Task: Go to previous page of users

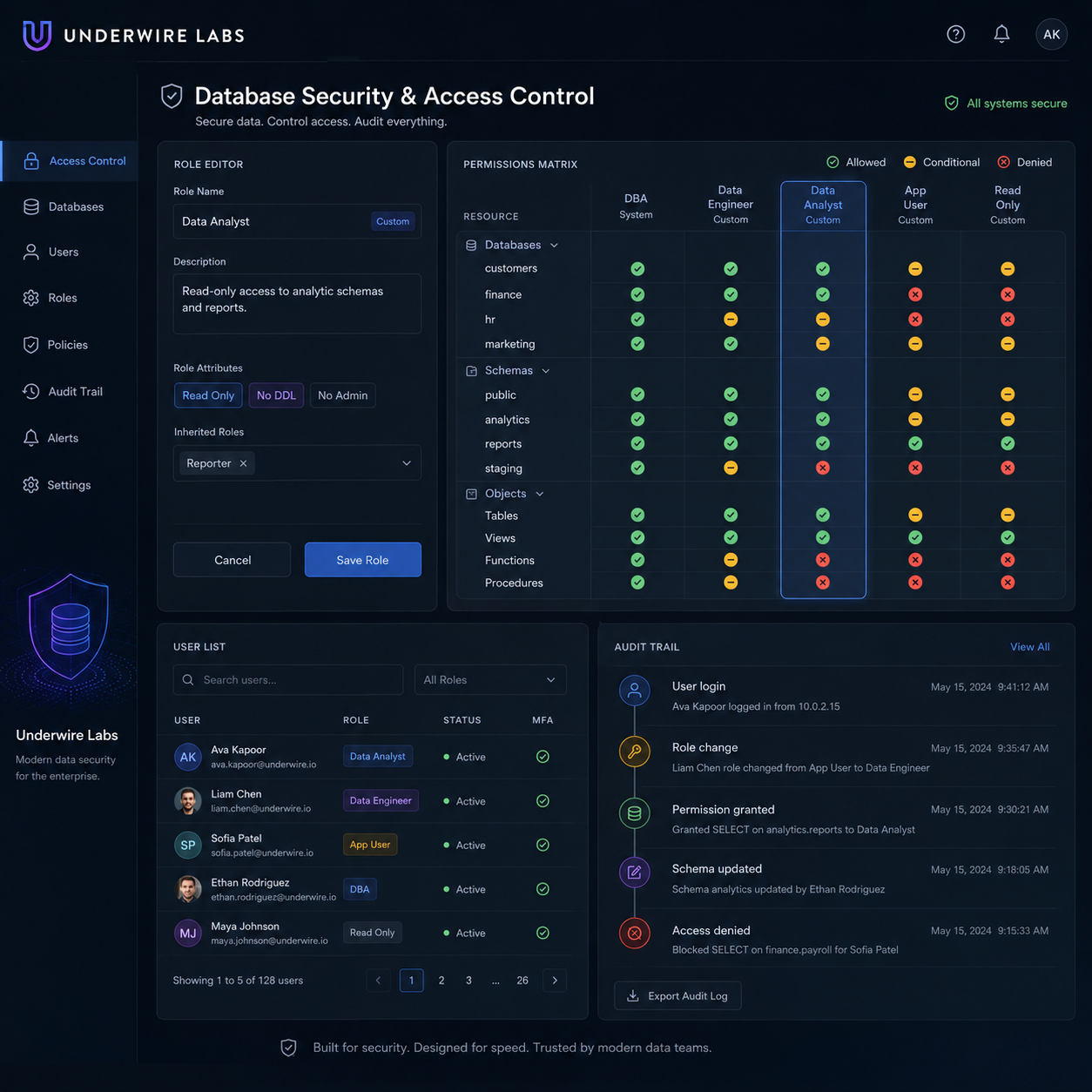Action: click(x=378, y=981)
